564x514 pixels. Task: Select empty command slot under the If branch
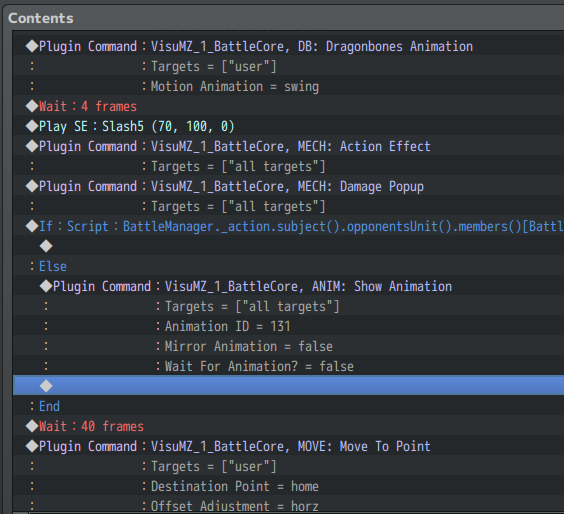[x=288, y=246]
